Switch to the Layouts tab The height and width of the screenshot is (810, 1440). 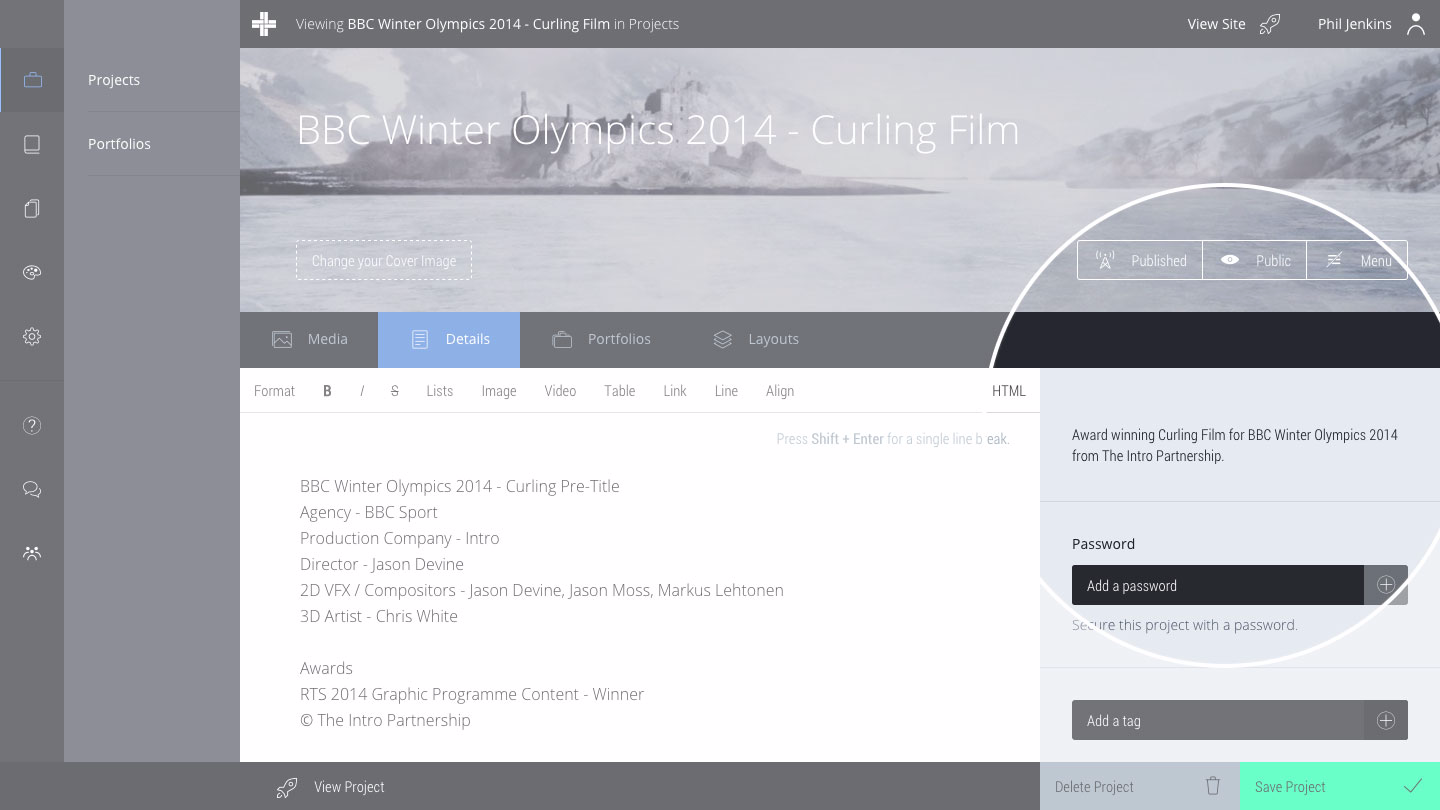pyautogui.click(x=755, y=339)
